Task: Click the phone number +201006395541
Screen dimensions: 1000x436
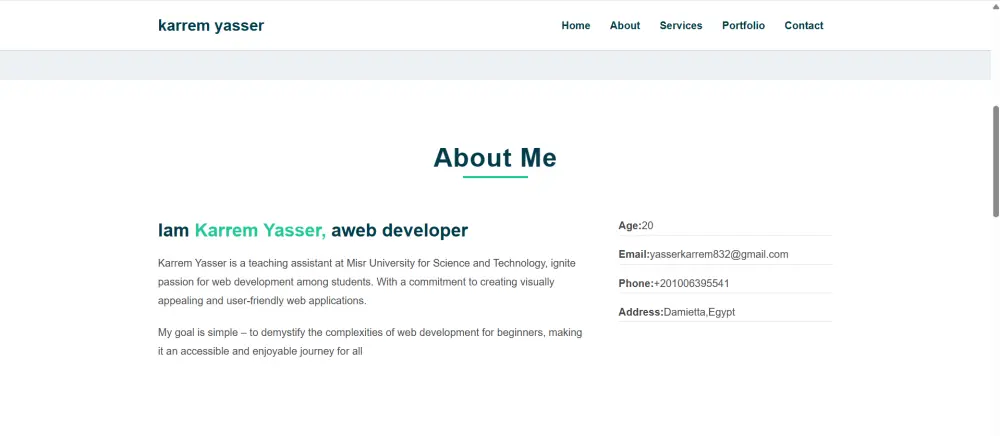Action: pyautogui.click(x=692, y=284)
